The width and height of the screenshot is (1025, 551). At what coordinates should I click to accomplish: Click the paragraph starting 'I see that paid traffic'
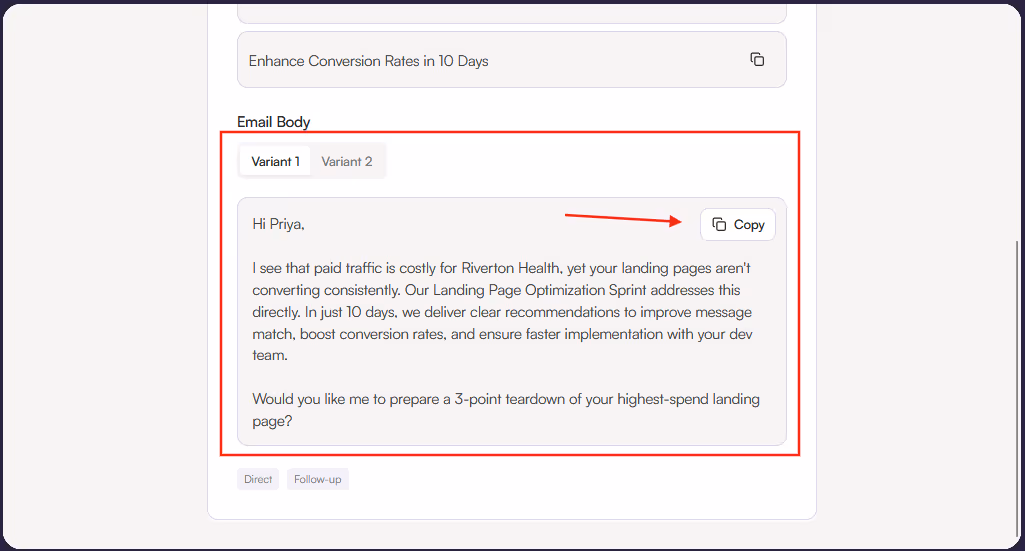coord(502,312)
